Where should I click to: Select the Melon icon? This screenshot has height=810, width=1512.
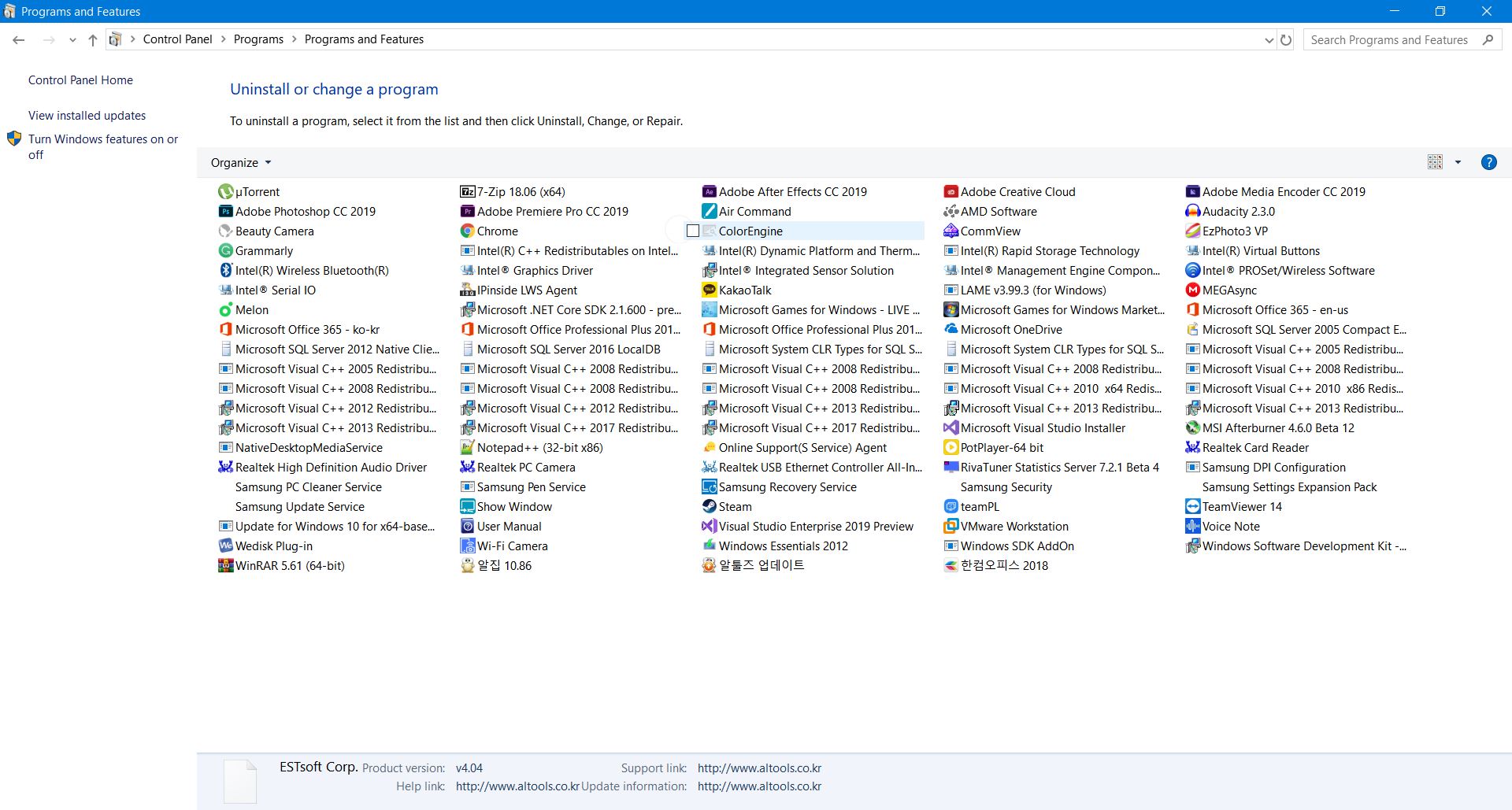click(226, 309)
